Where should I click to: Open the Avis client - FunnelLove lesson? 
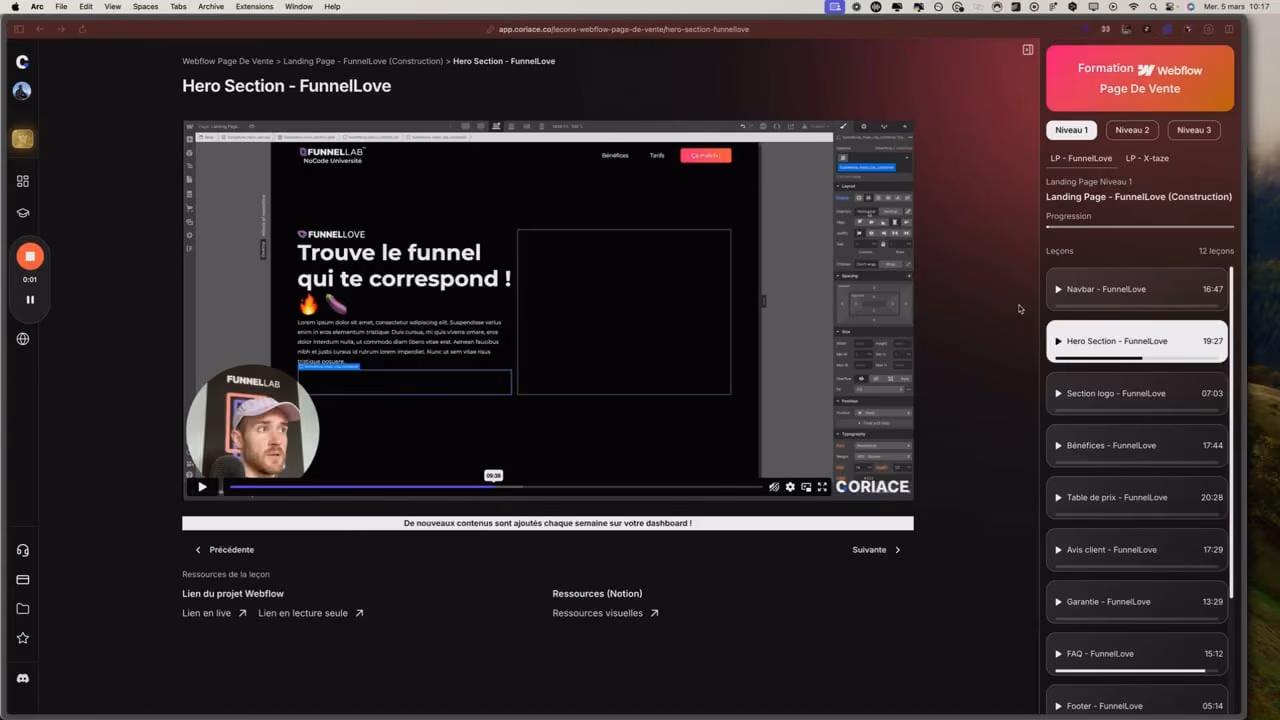[1137, 549]
